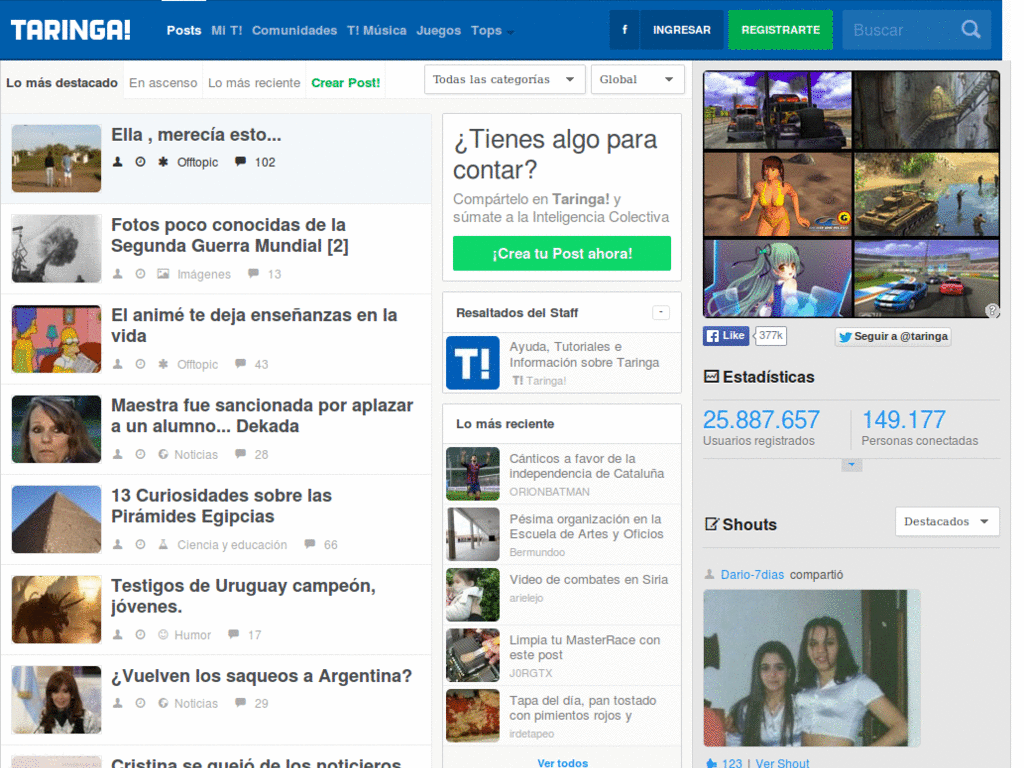Open the Juegos nav item
Screen dimensions: 1024x768
click(439, 30)
